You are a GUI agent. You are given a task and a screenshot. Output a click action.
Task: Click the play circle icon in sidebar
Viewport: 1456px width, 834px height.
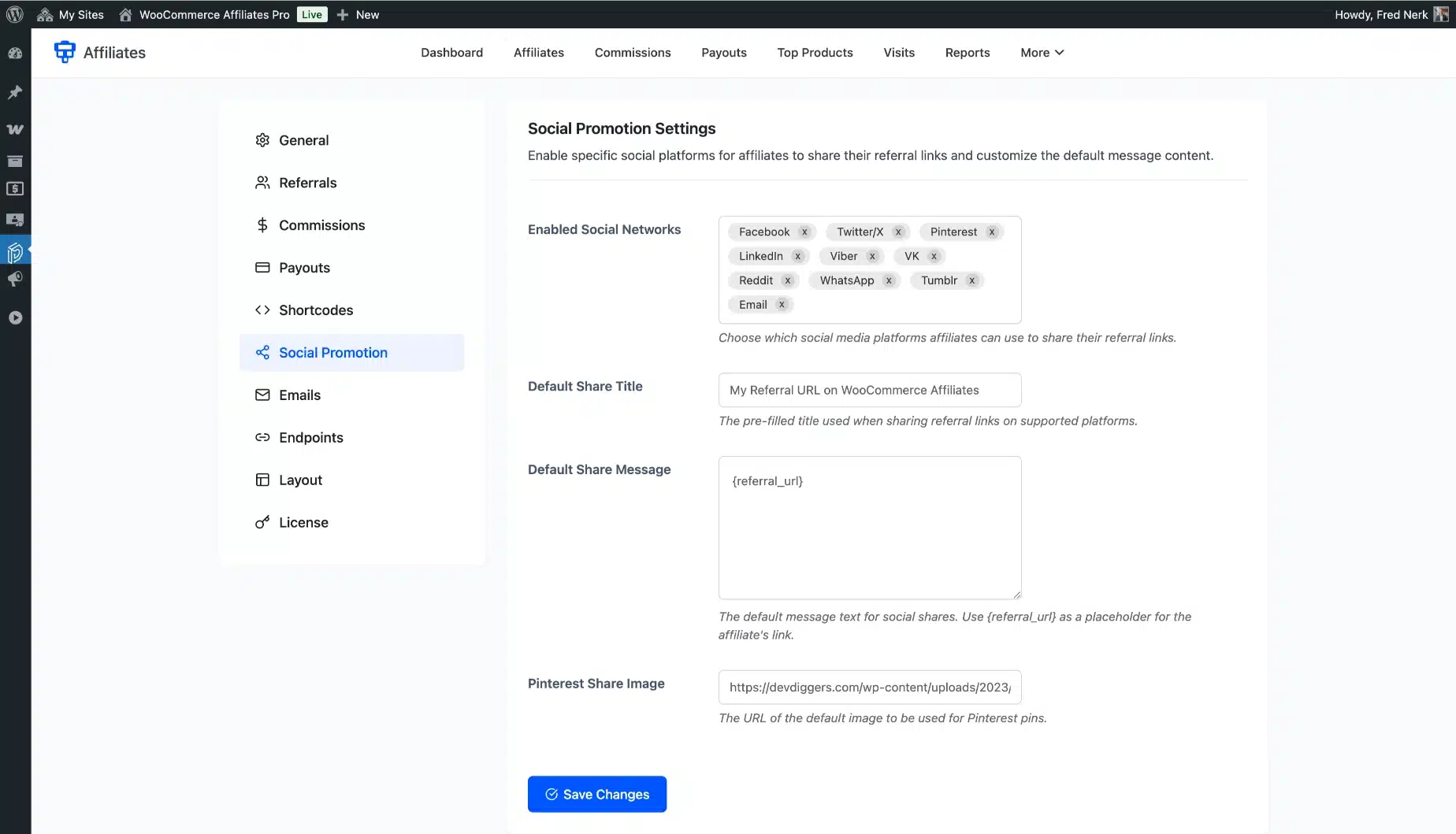[x=15, y=317]
